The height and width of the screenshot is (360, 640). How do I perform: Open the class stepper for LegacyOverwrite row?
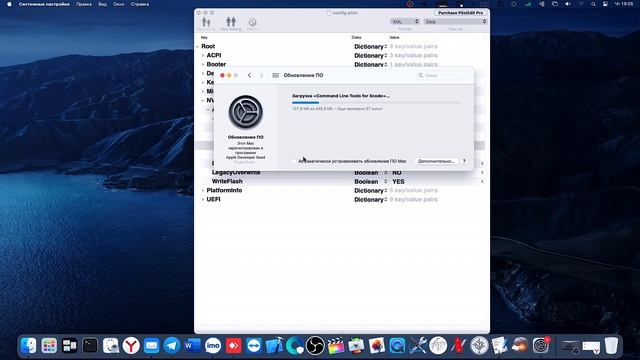(x=386, y=173)
